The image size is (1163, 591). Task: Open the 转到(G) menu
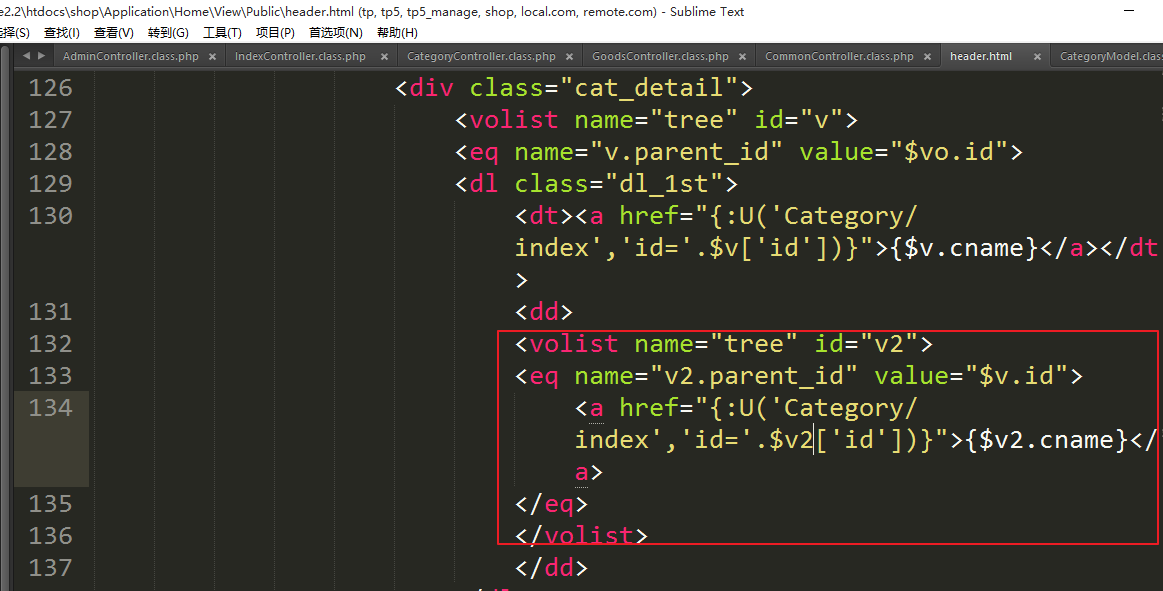click(x=167, y=33)
